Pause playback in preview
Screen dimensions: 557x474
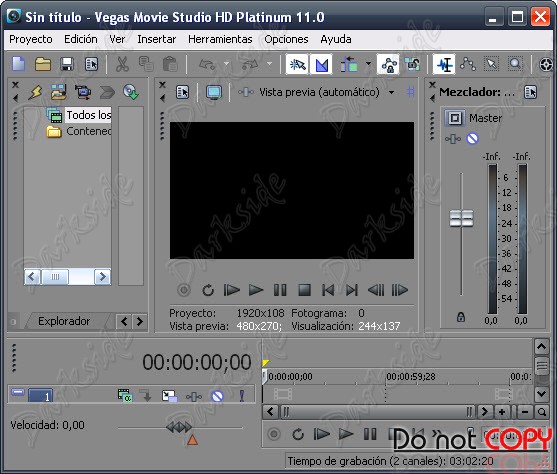(280, 290)
